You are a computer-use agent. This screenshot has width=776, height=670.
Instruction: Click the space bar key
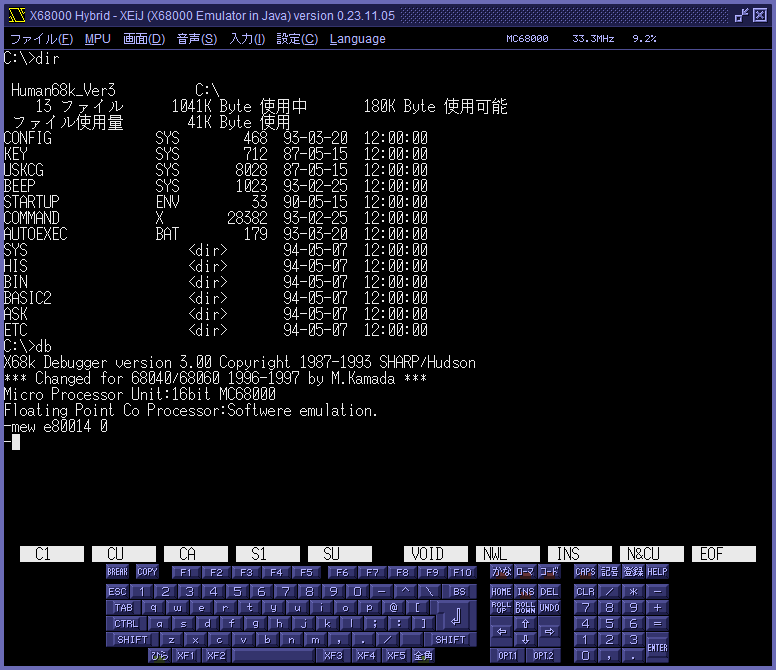(274, 656)
